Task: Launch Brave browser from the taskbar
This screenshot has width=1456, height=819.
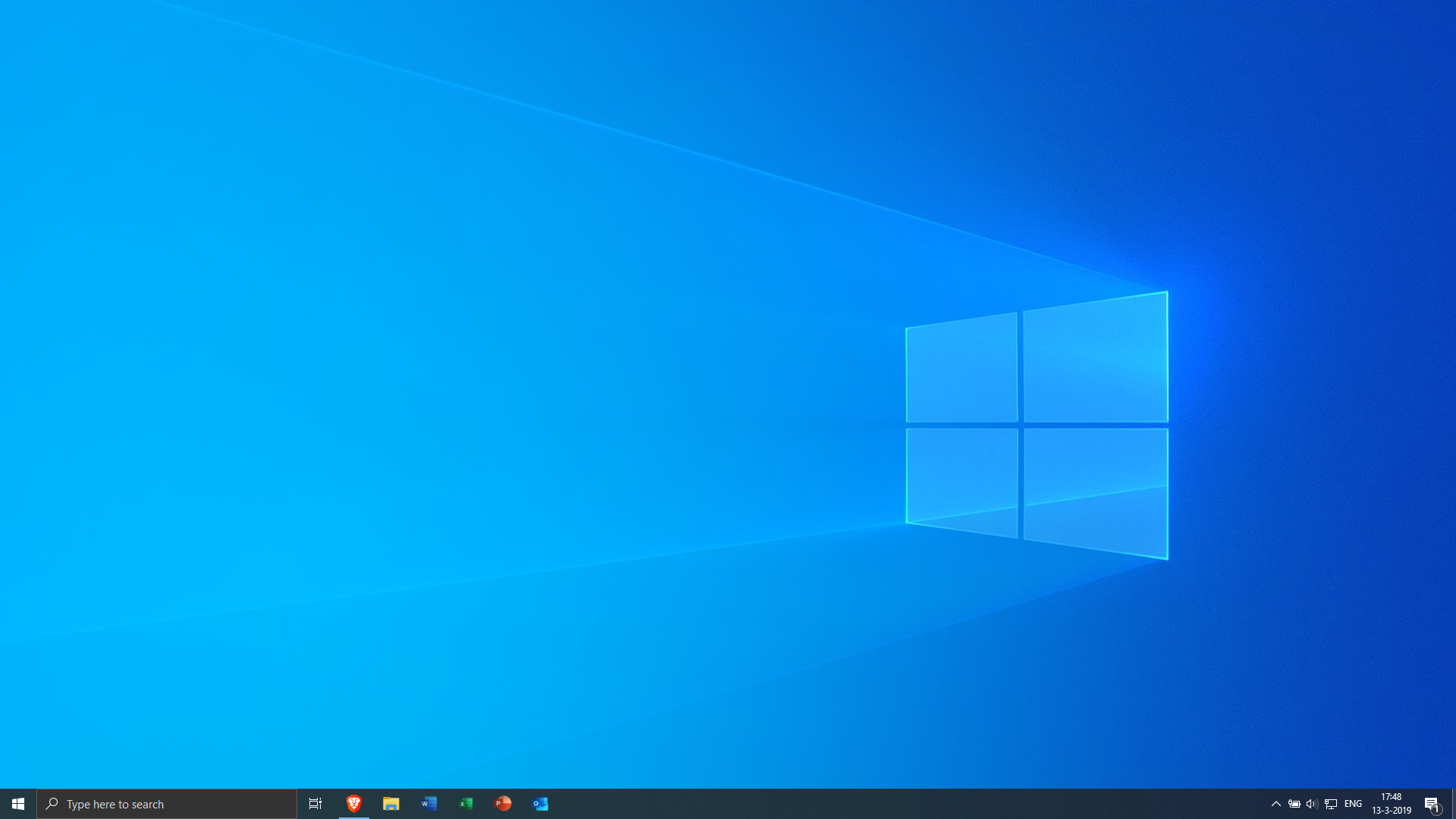Action: pyautogui.click(x=354, y=804)
